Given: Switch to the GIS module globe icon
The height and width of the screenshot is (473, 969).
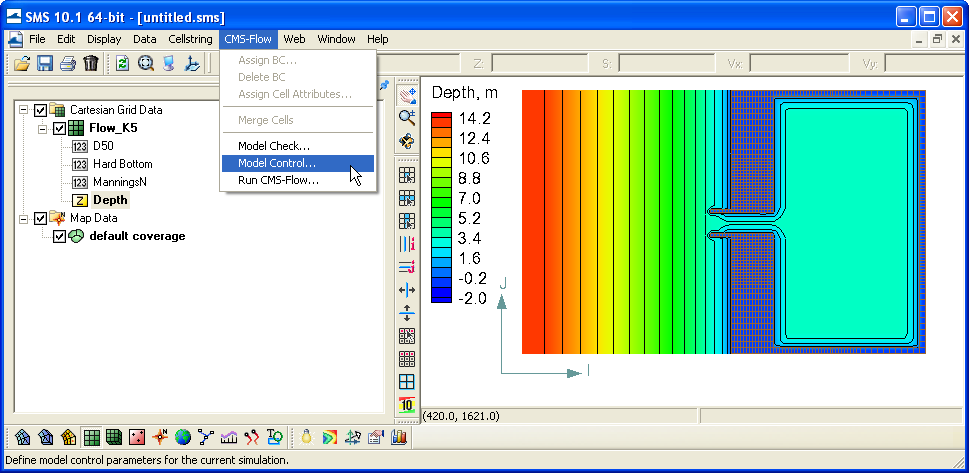Looking at the screenshot, I should pyautogui.click(x=183, y=438).
